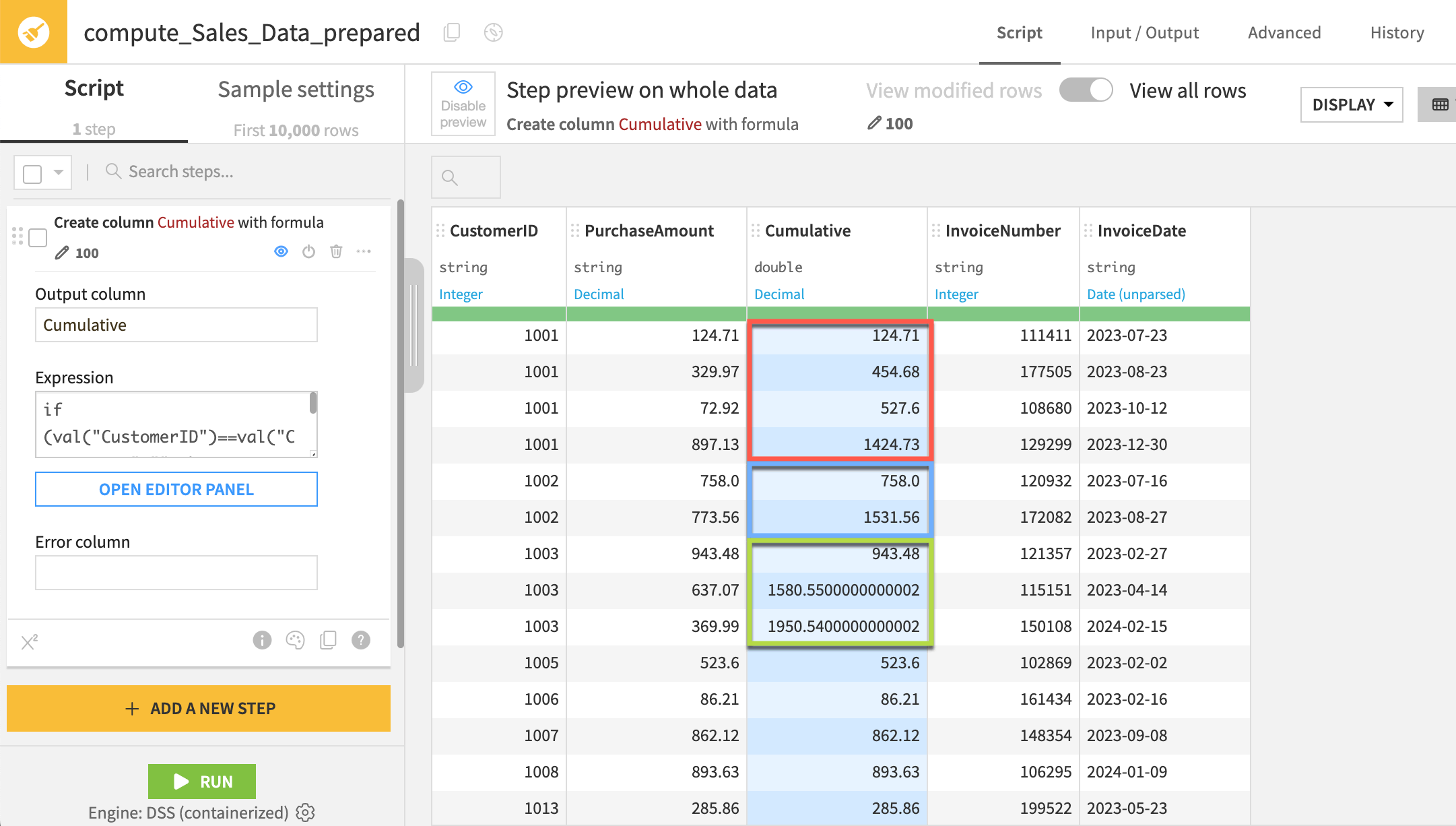
Task: Expand the select-all steps dropdown arrow
Action: (x=59, y=172)
